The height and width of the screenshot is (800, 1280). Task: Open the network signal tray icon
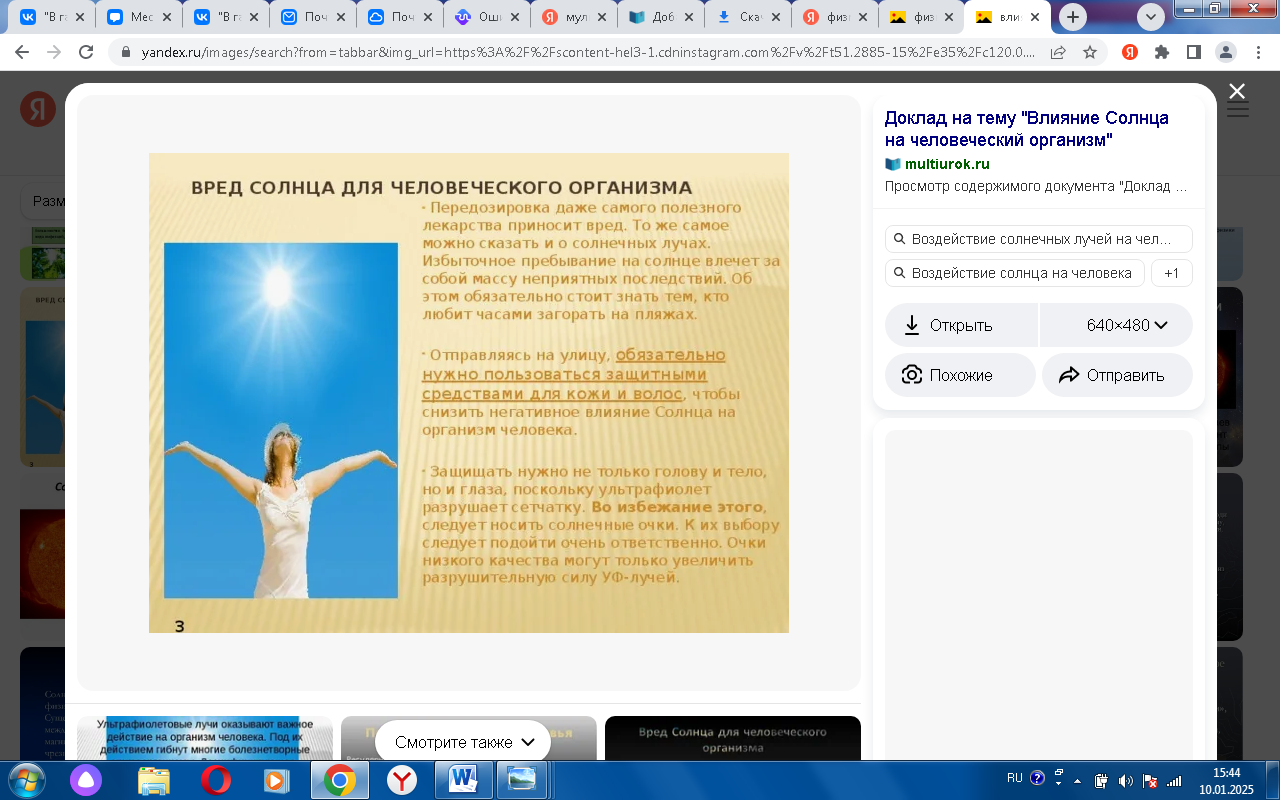[1174, 781]
